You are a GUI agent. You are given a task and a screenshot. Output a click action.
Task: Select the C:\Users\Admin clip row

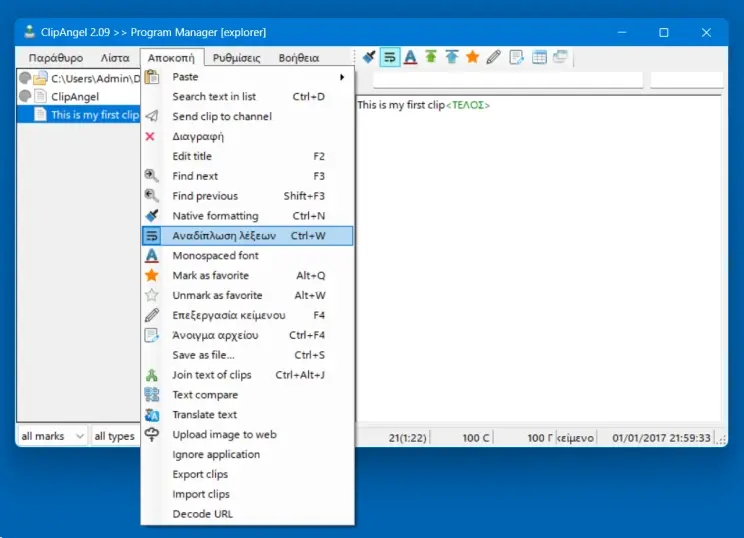point(79,78)
